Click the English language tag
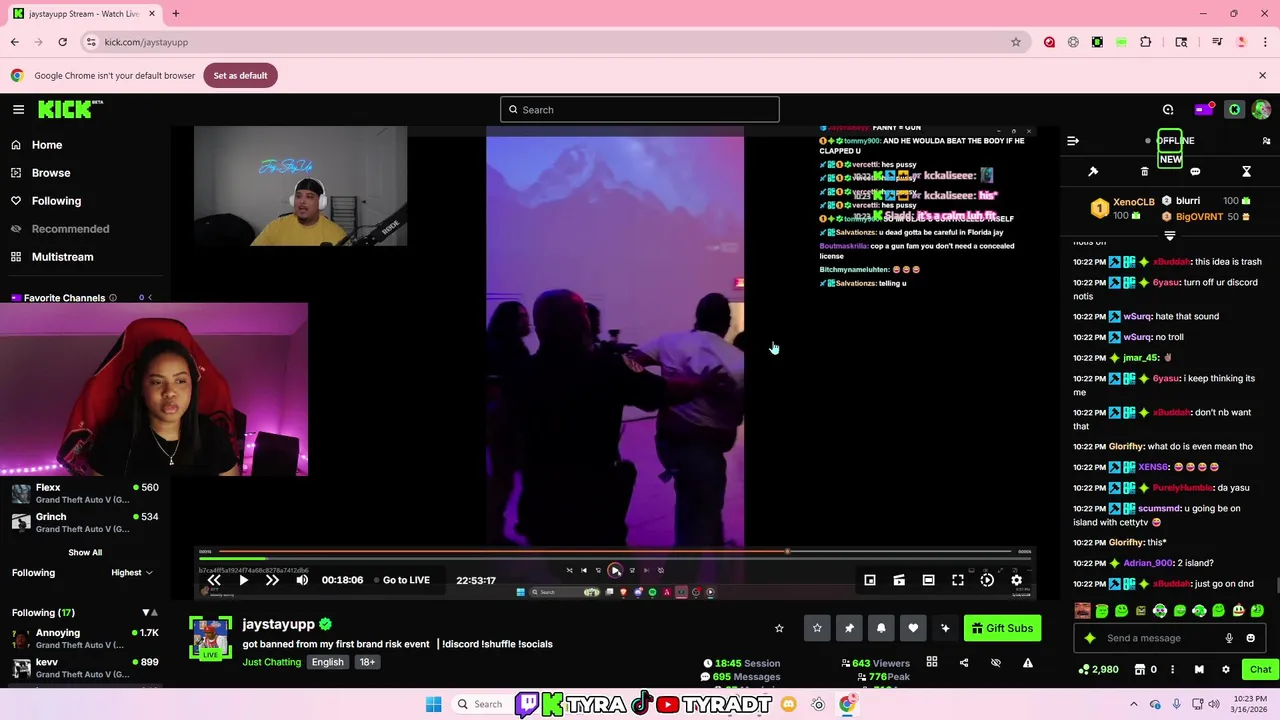This screenshot has height=720, width=1280. point(327,662)
